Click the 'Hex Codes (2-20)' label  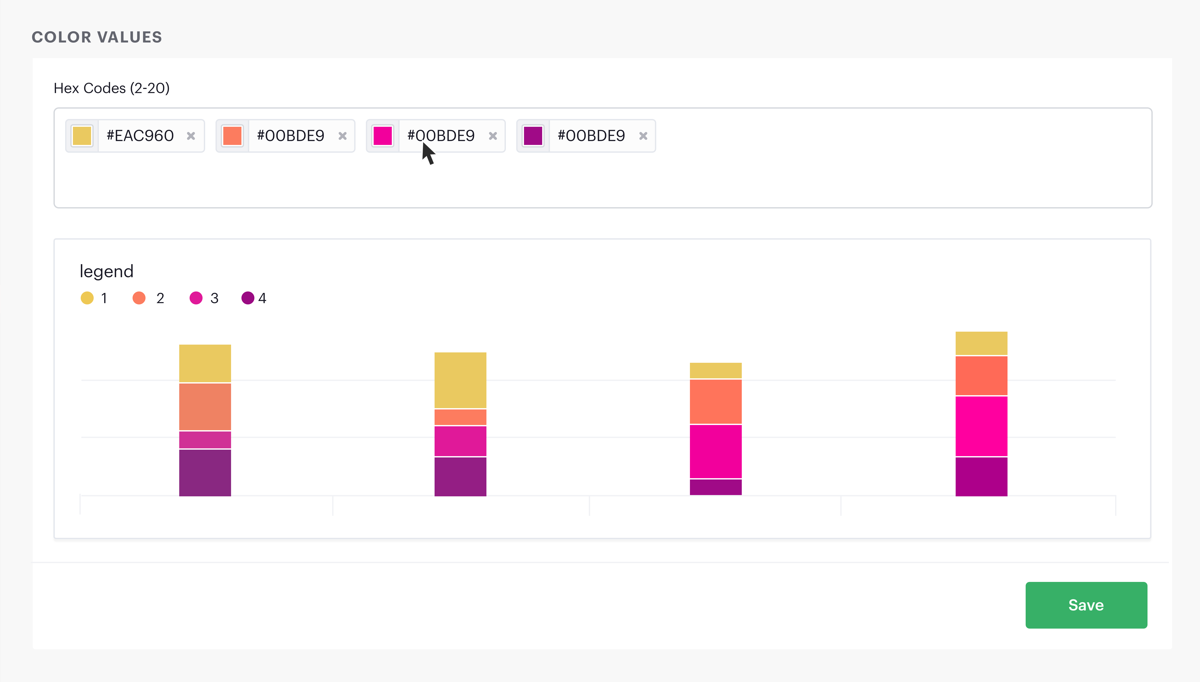[x=112, y=88]
